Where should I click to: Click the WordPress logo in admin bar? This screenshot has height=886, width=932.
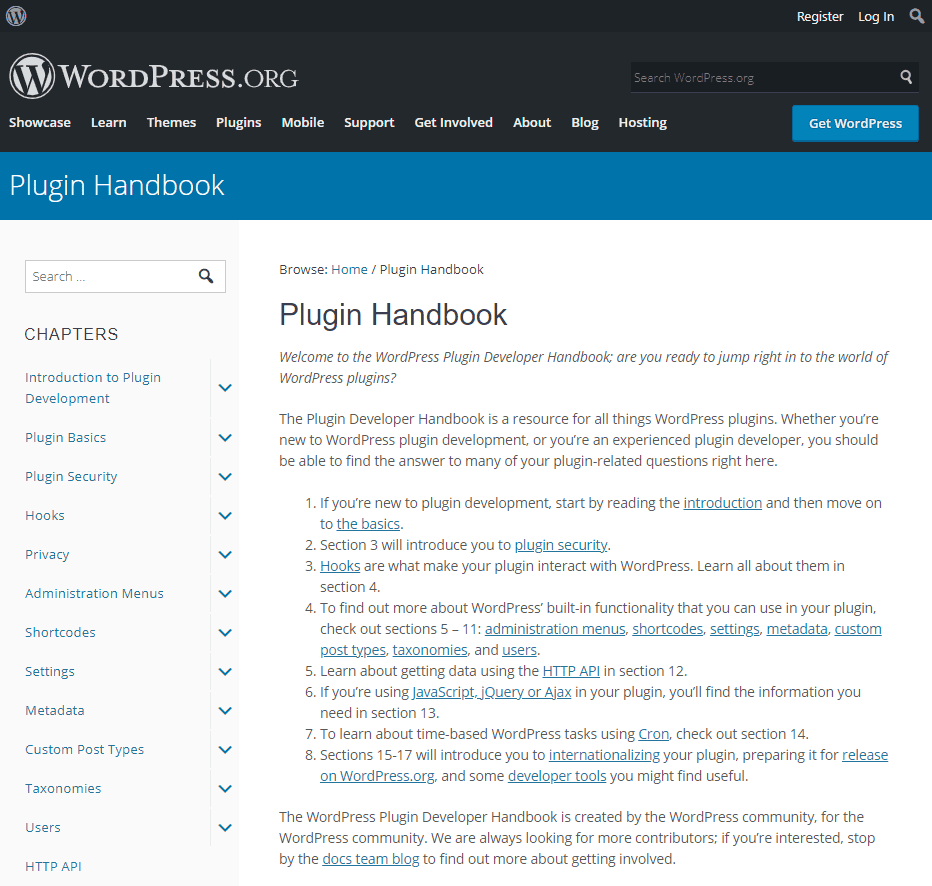(16, 16)
